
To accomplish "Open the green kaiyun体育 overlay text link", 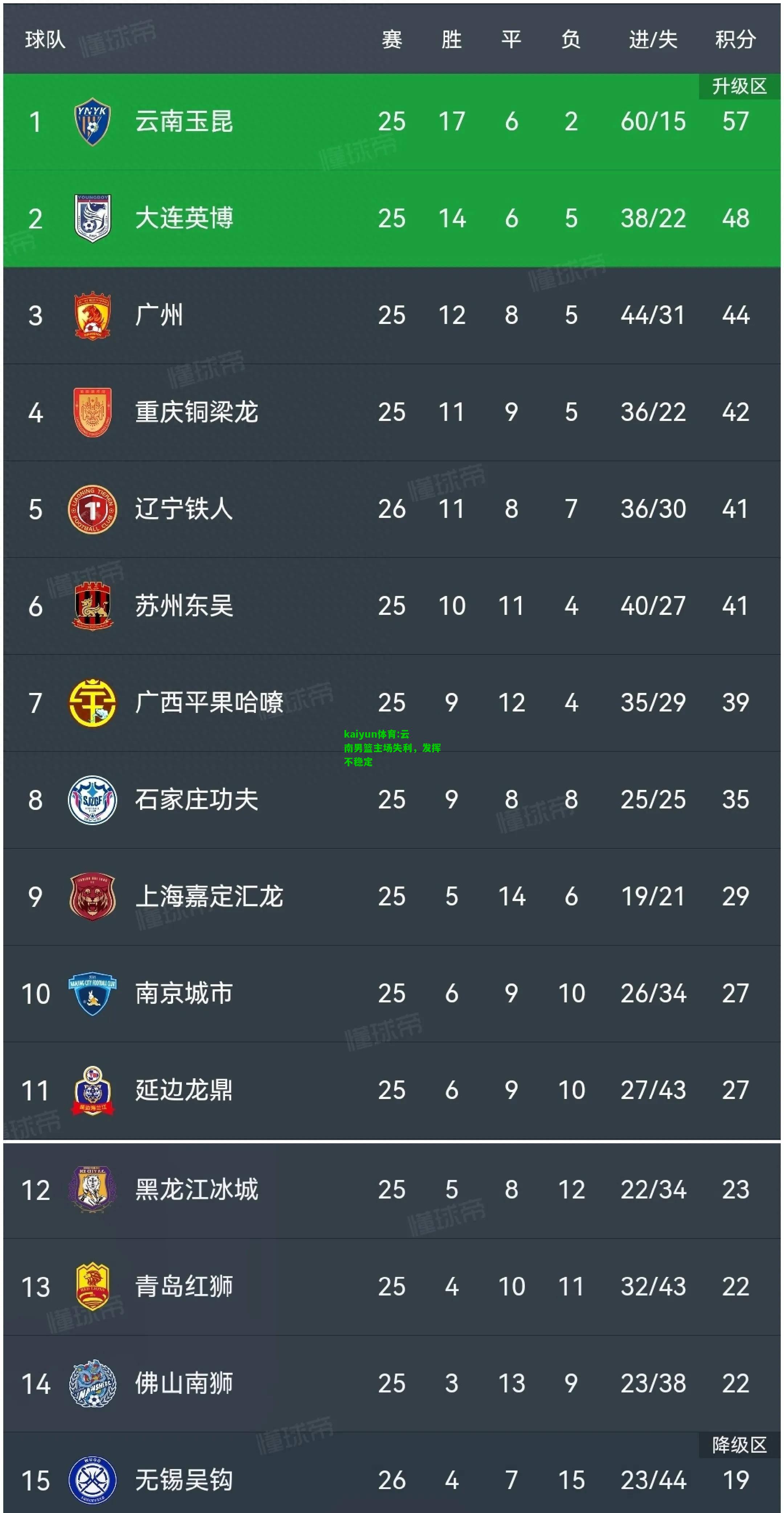I will [392, 747].
